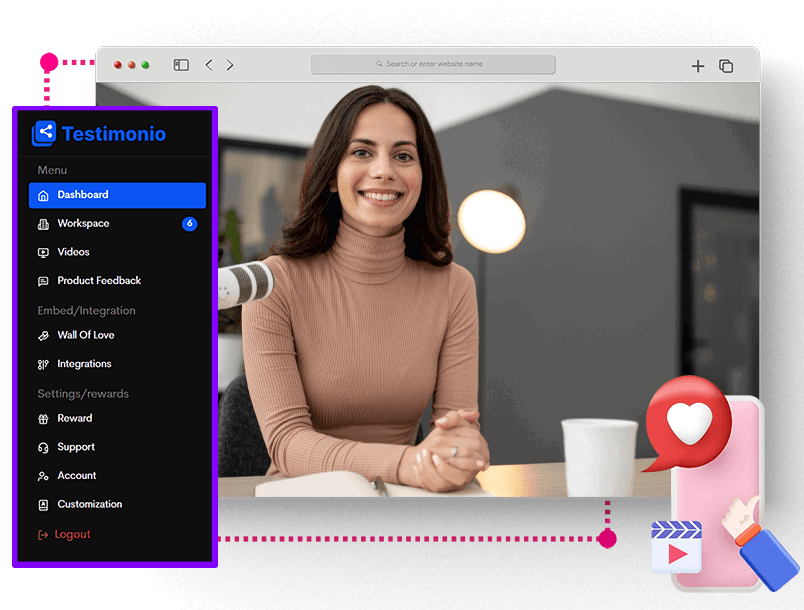Go back with the browser arrow
804x610 pixels.
(209, 65)
